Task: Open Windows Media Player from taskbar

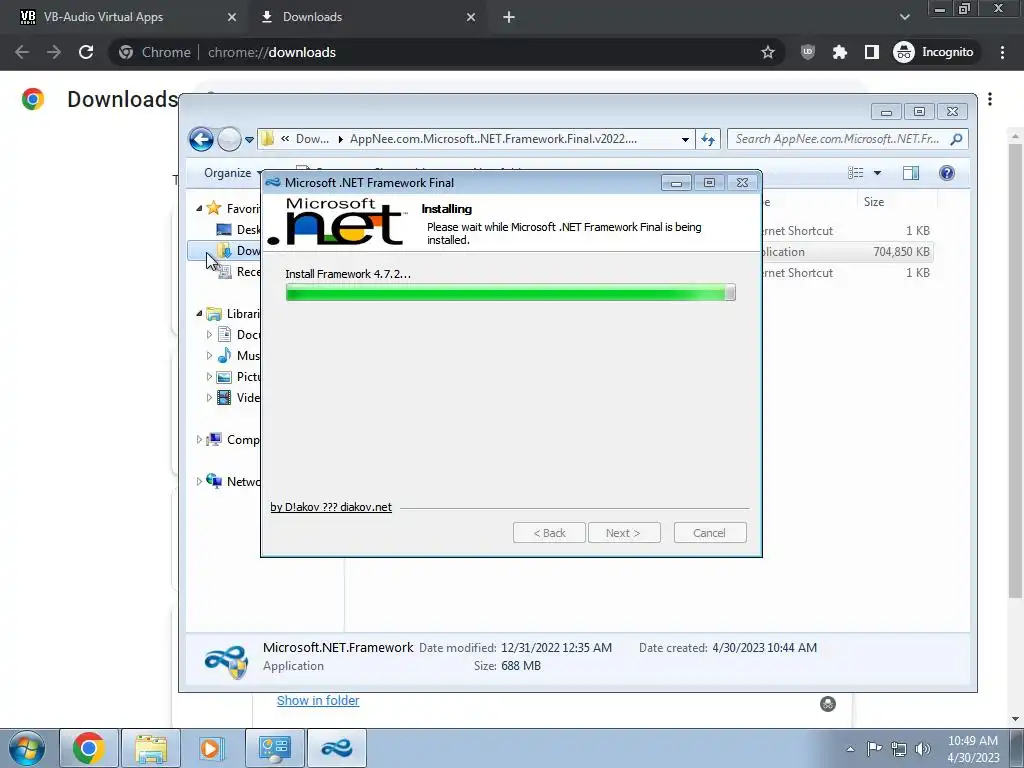Action: click(210, 748)
